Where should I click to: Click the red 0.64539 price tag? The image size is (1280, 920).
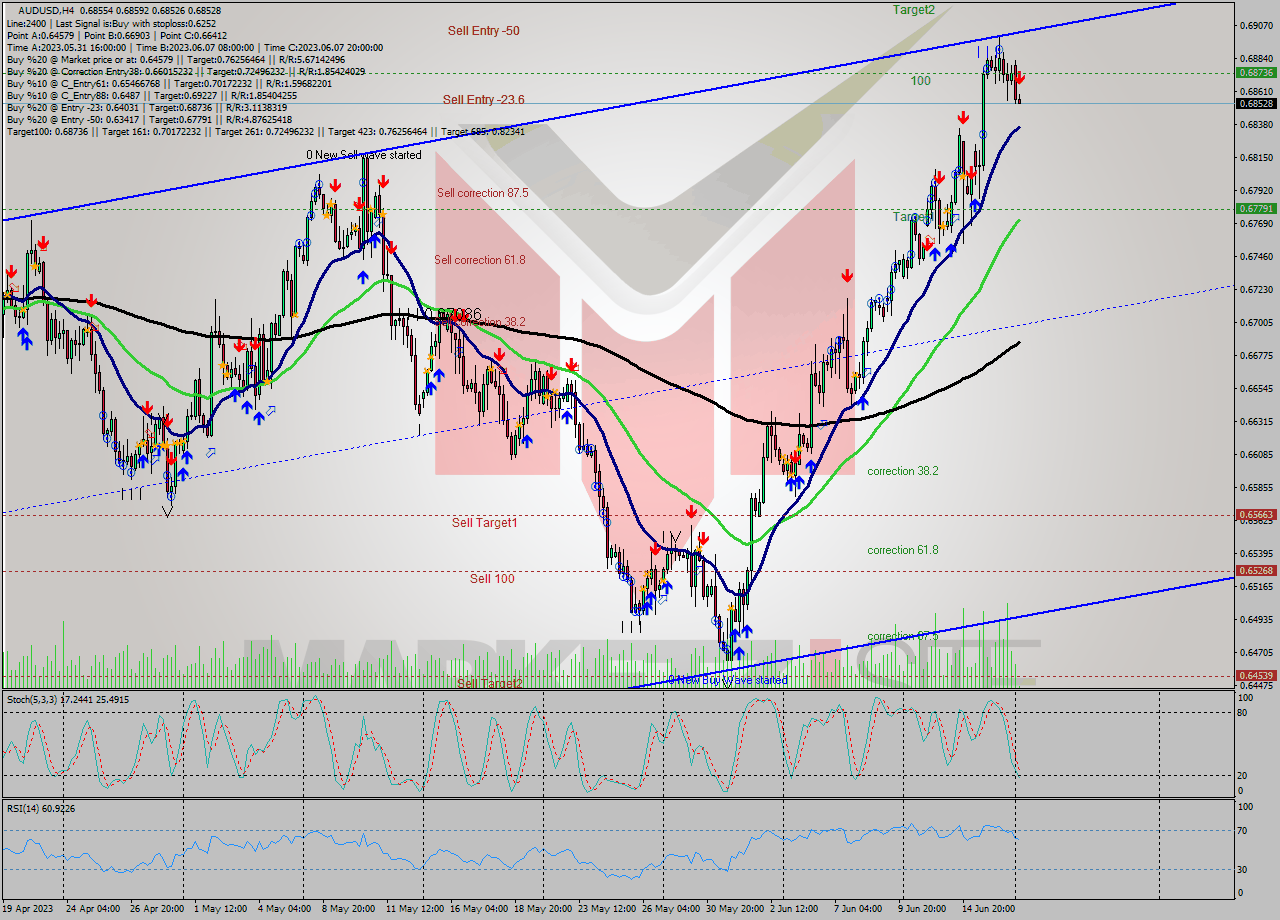click(x=1256, y=676)
